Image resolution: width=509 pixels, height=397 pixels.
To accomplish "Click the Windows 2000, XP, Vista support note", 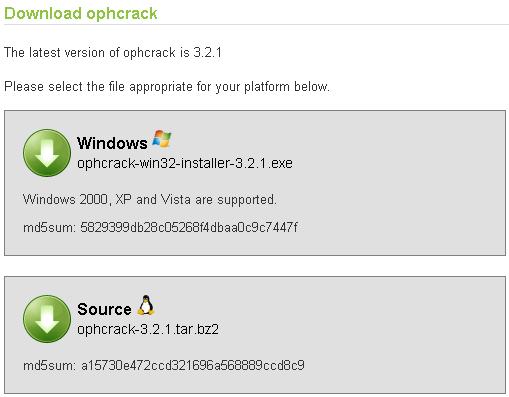I will (150, 200).
